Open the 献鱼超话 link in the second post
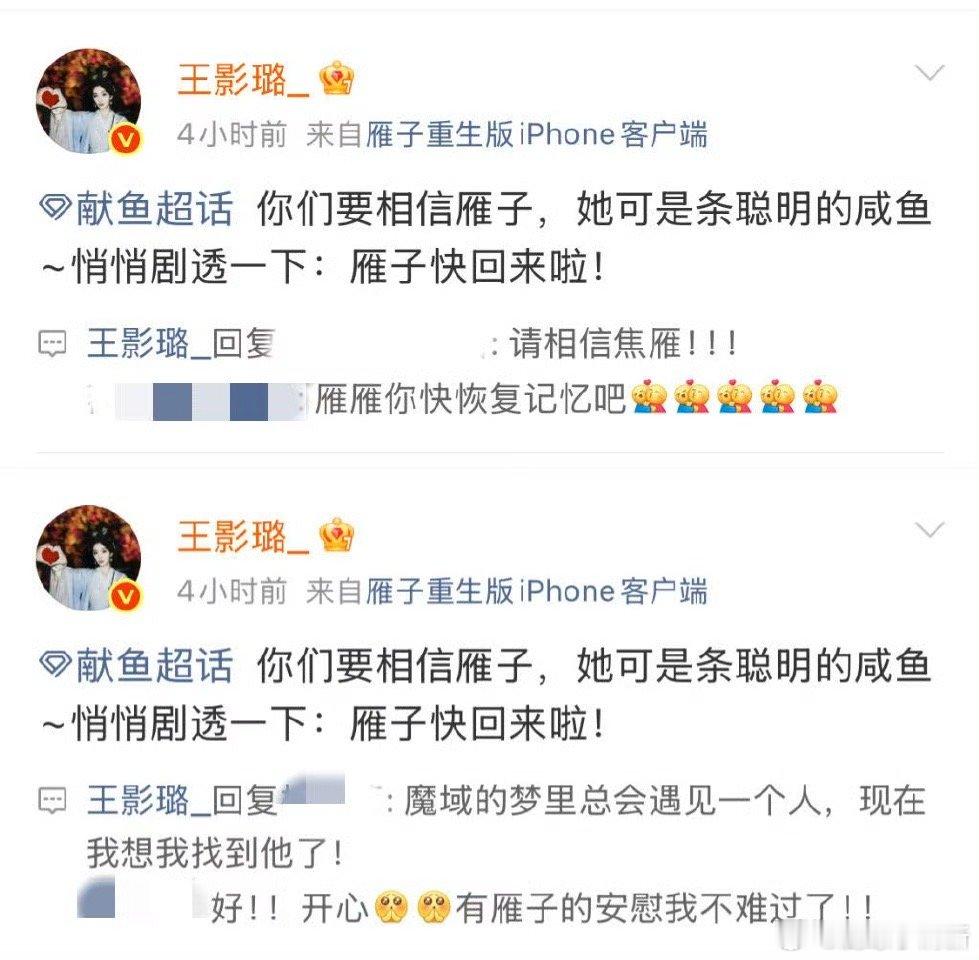Image resolution: width=979 pixels, height=960 pixels. (154, 665)
